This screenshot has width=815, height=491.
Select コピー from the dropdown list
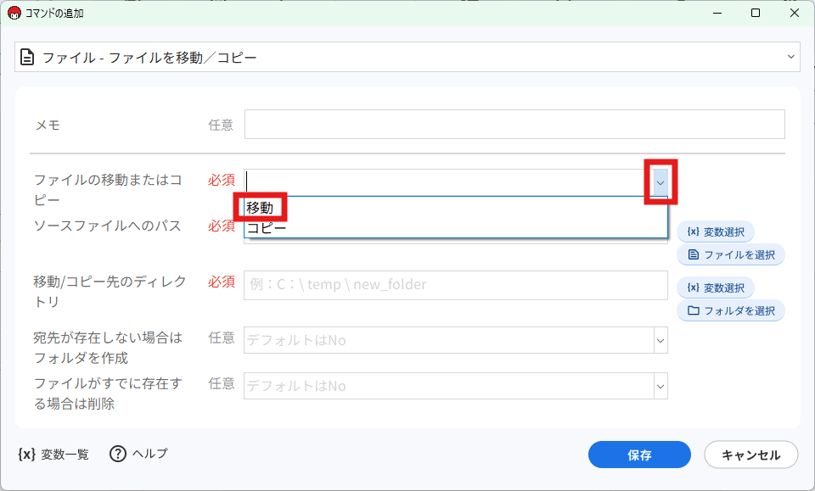point(267,228)
